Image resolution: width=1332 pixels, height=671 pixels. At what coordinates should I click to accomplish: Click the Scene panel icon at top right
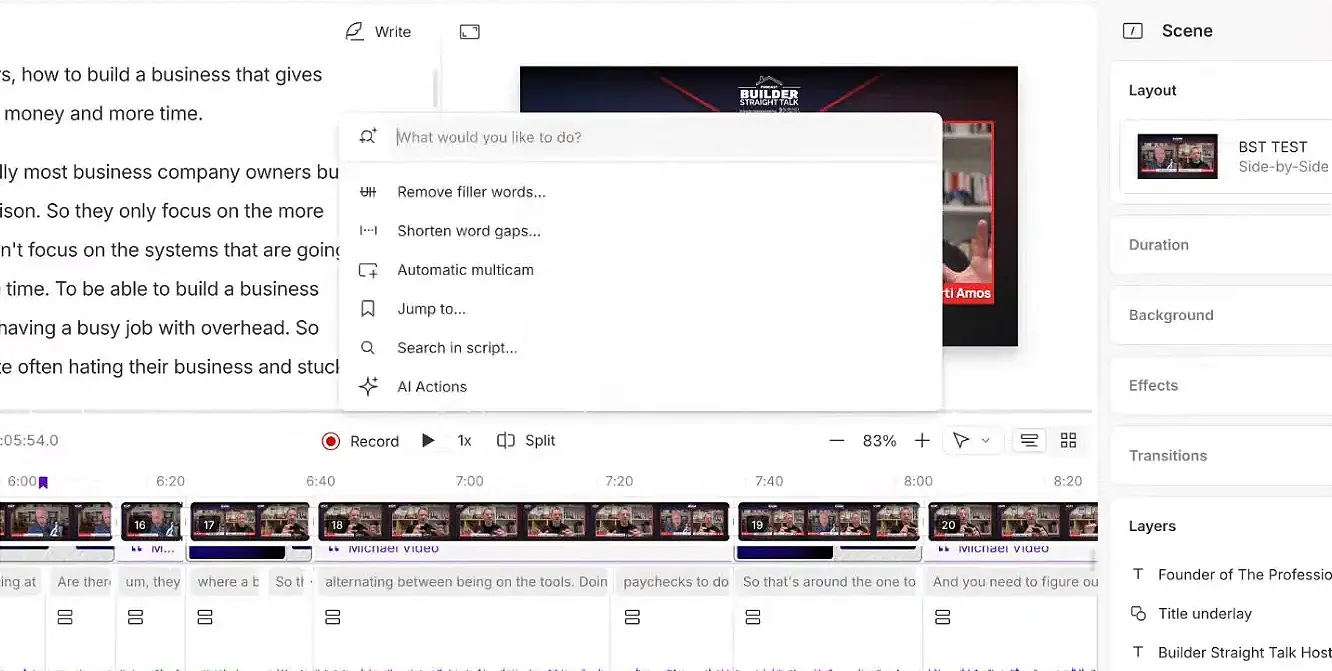point(1133,31)
